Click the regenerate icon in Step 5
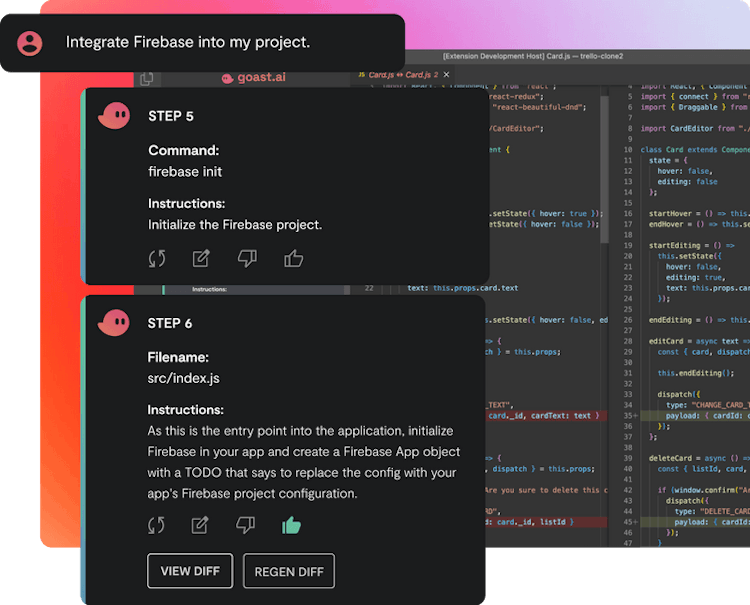Viewport: 750px width, 605px height. (x=157, y=259)
